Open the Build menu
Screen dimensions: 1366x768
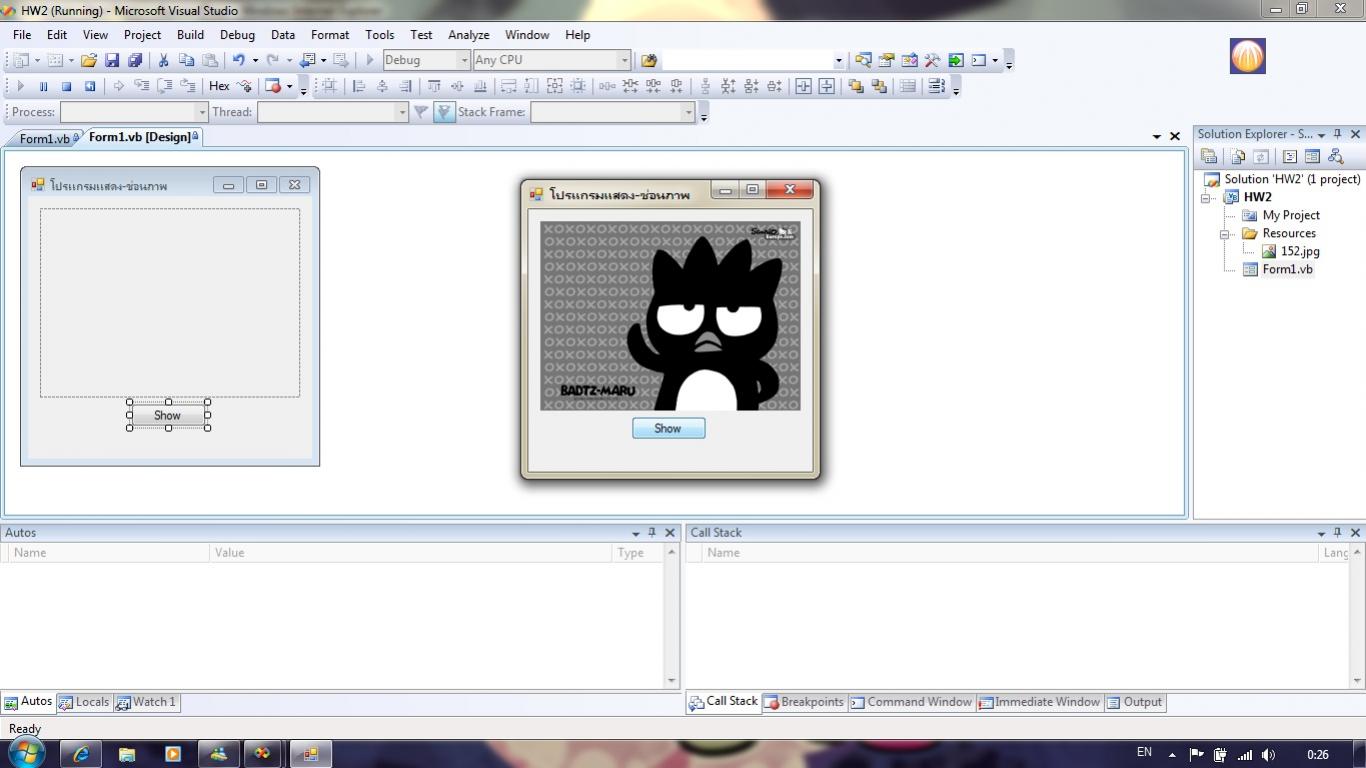(190, 34)
